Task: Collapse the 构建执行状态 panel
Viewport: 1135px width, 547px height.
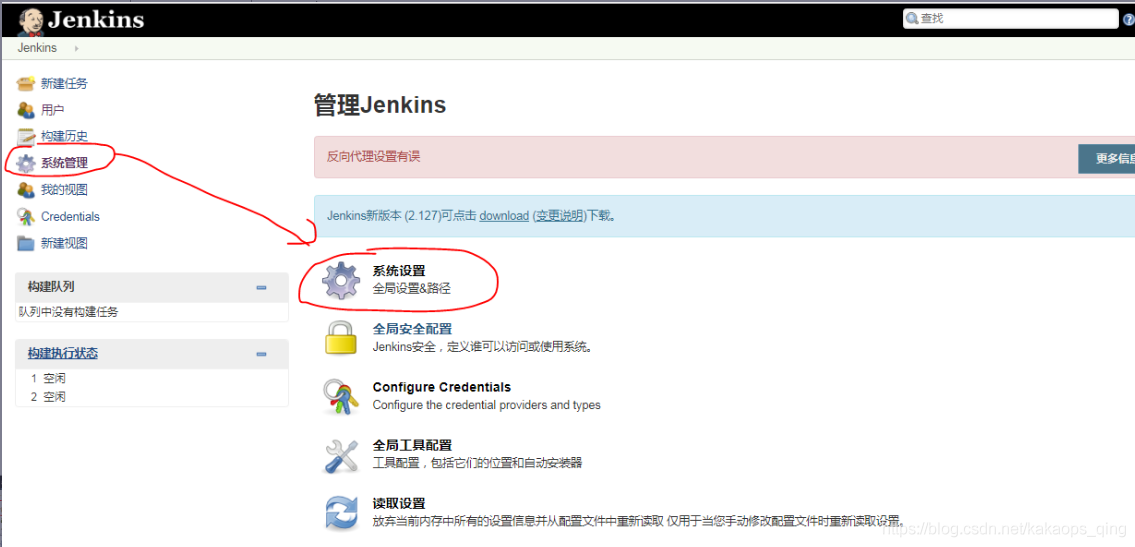Action: [261, 354]
